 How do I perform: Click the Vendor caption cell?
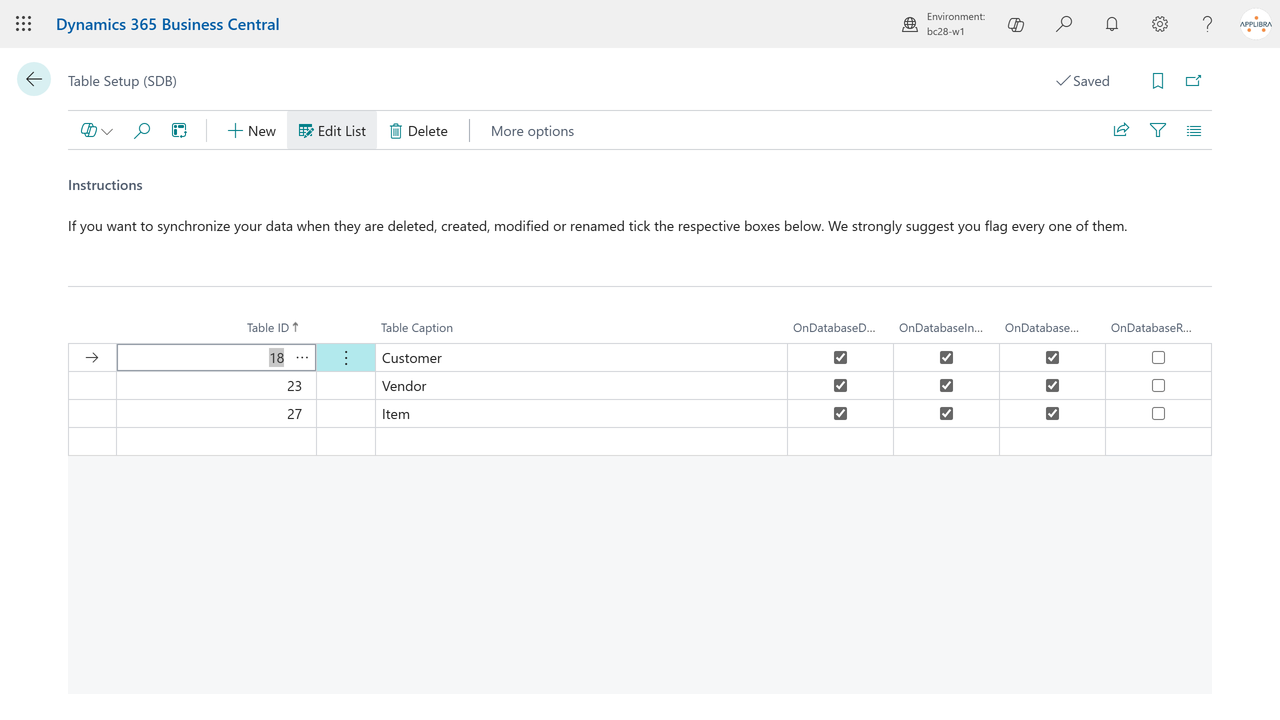[x=581, y=386]
